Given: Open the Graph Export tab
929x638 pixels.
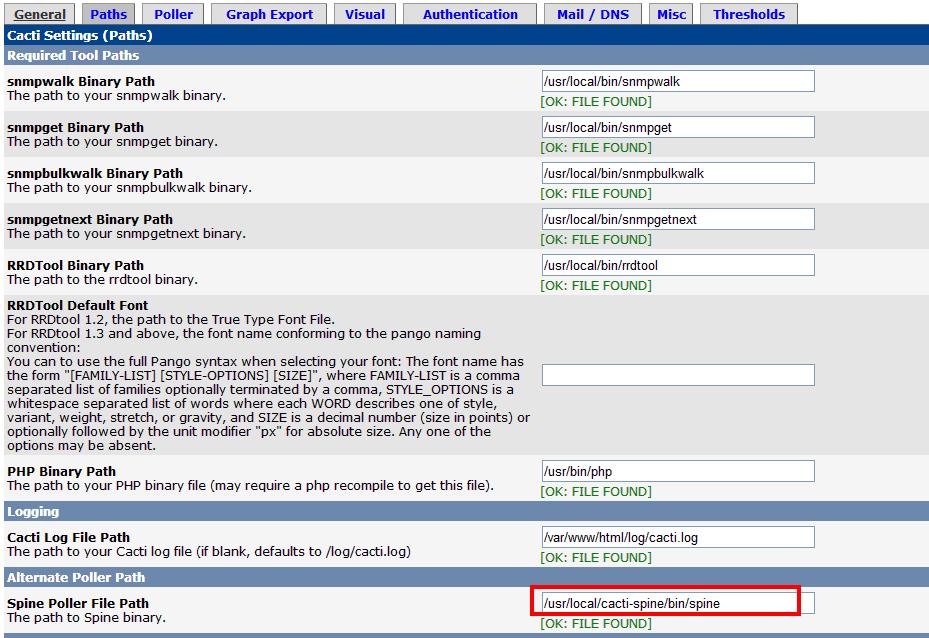Looking at the screenshot, I should point(269,14).
